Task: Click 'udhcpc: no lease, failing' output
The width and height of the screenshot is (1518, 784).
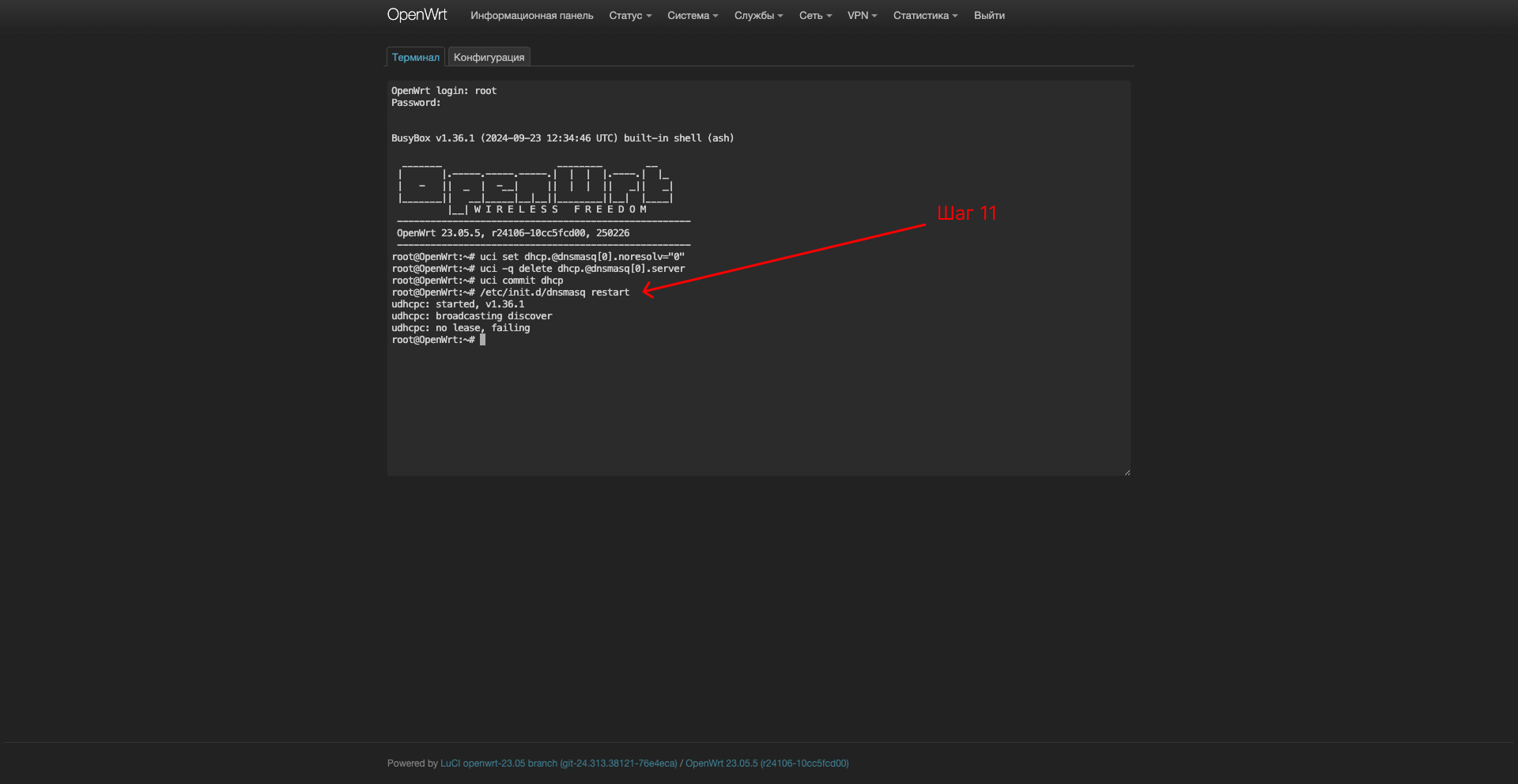Action: click(461, 328)
